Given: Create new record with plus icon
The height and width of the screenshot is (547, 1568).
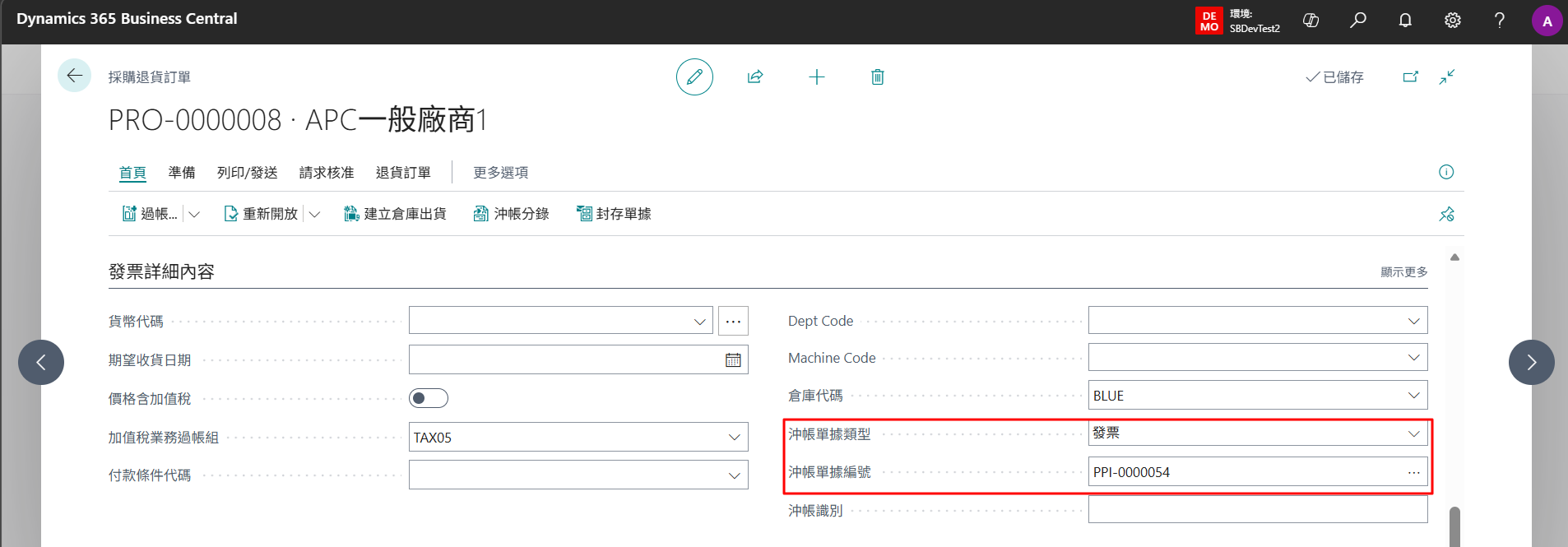Looking at the screenshot, I should [x=816, y=76].
